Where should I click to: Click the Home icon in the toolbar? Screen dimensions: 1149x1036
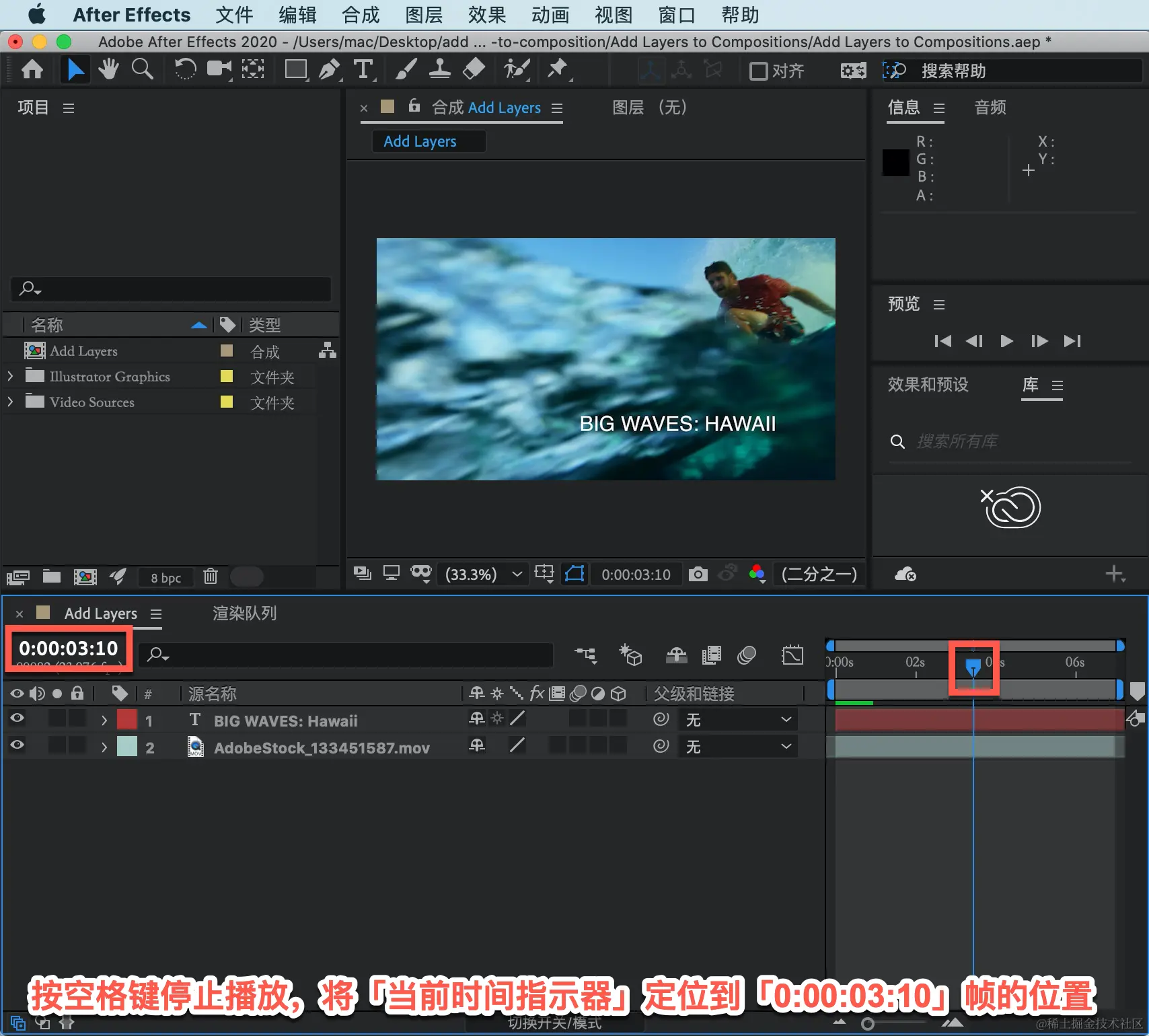[x=32, y=69]
